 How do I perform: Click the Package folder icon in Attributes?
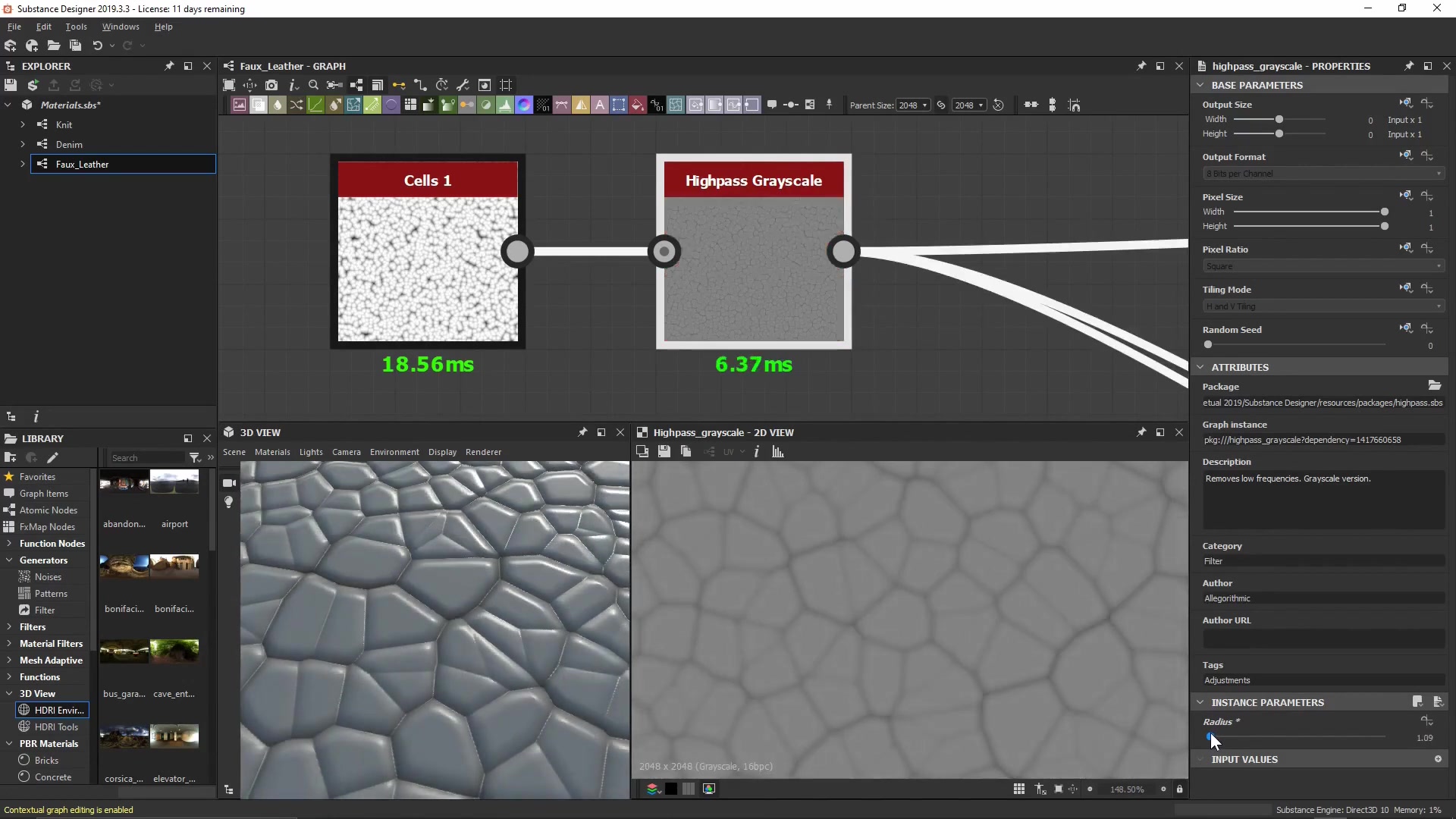tap(1434, 386)
